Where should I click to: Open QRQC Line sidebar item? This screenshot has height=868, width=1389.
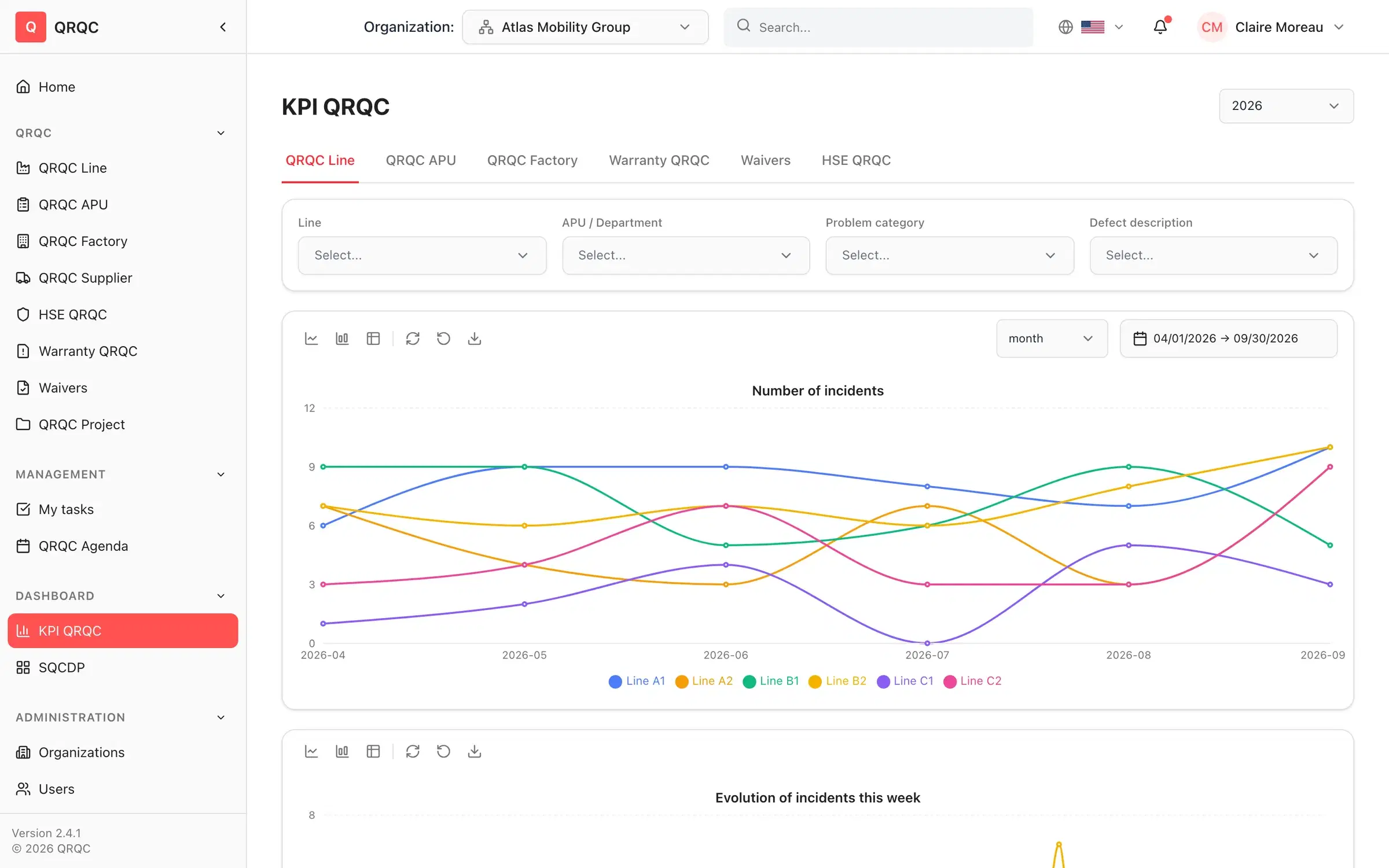tap(123, 168)
